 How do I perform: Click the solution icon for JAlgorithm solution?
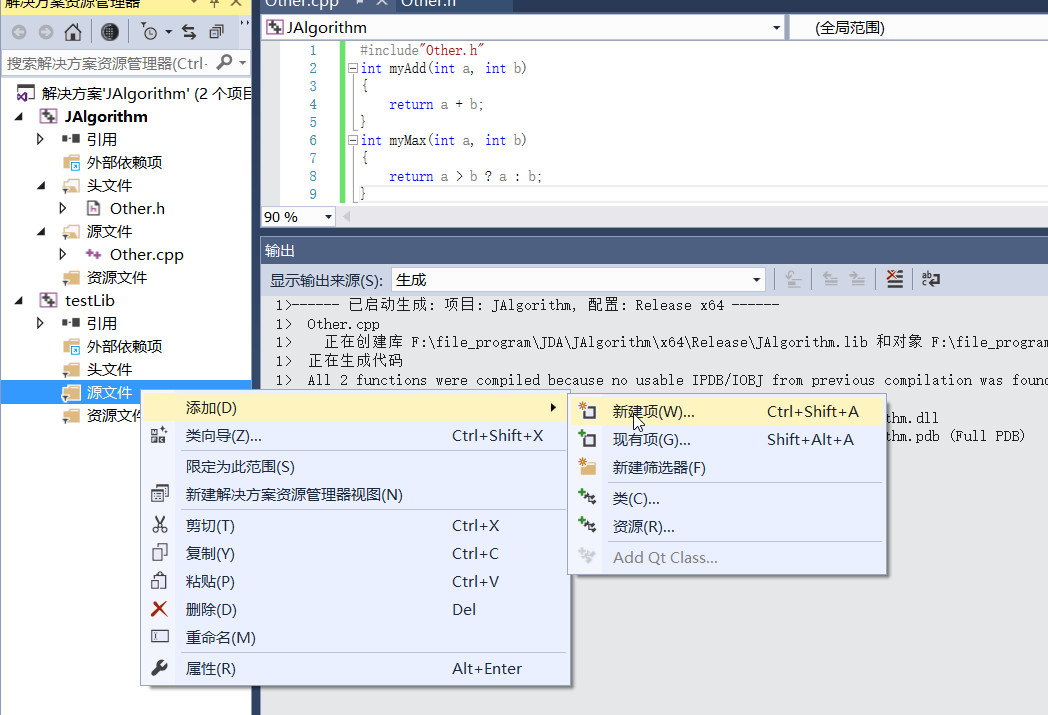[x=25, y=94]
